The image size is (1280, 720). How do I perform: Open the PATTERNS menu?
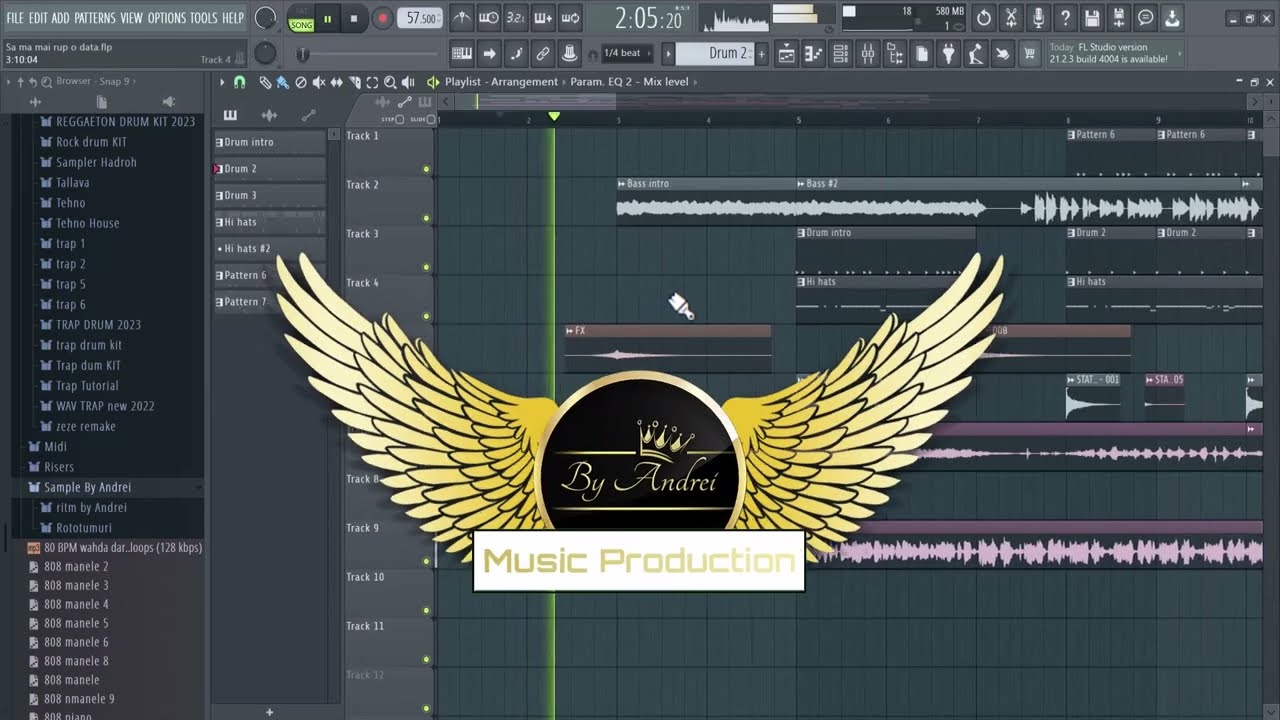[x=95, y=18]
